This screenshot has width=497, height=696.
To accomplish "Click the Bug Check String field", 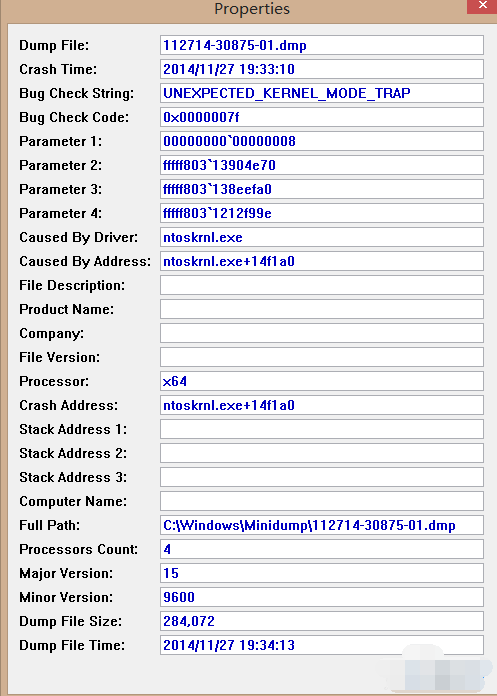I will (322, 93).
